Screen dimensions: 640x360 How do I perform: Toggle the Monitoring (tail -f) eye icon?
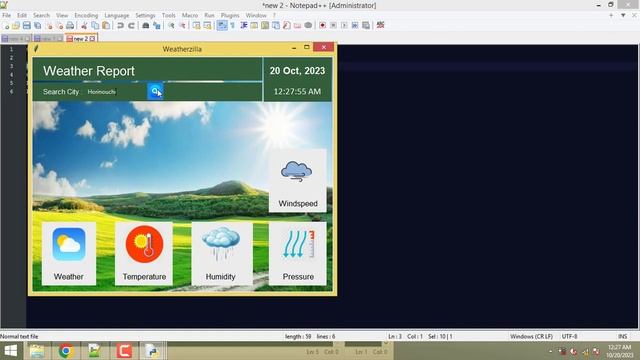tap(308, 25)
